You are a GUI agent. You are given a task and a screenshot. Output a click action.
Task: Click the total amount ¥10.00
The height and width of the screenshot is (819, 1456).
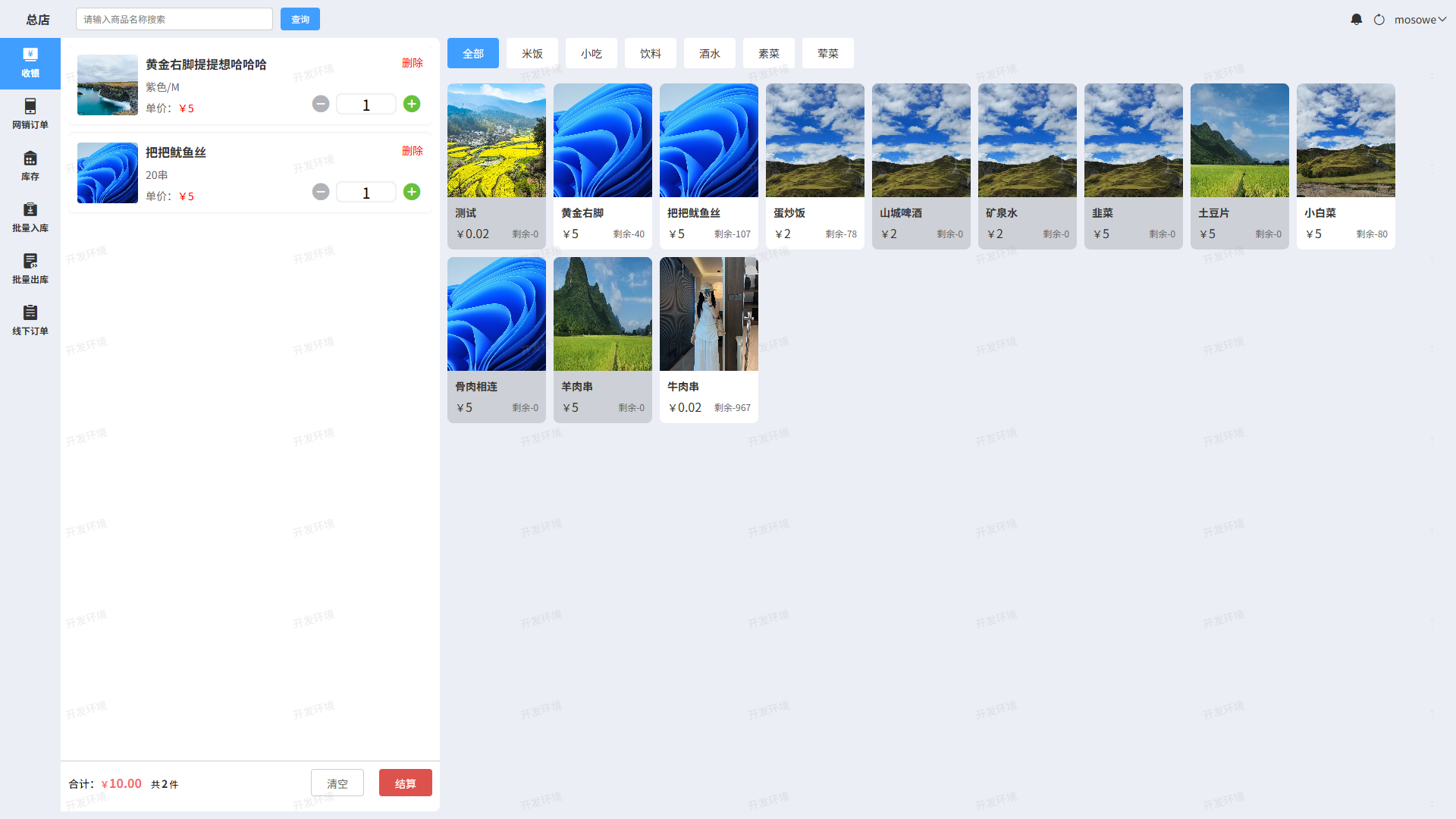pyautogui.click(x=121, y=783)
